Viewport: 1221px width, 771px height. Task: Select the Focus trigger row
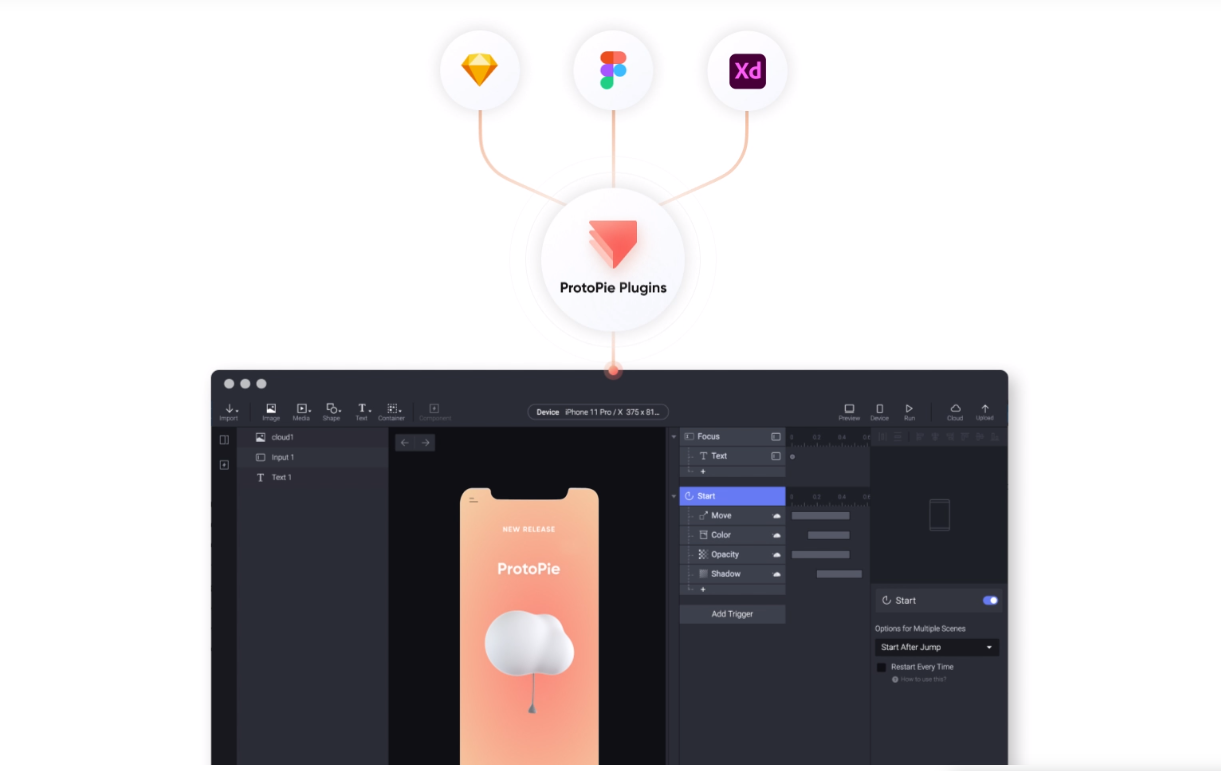click(x=732, y=437)
